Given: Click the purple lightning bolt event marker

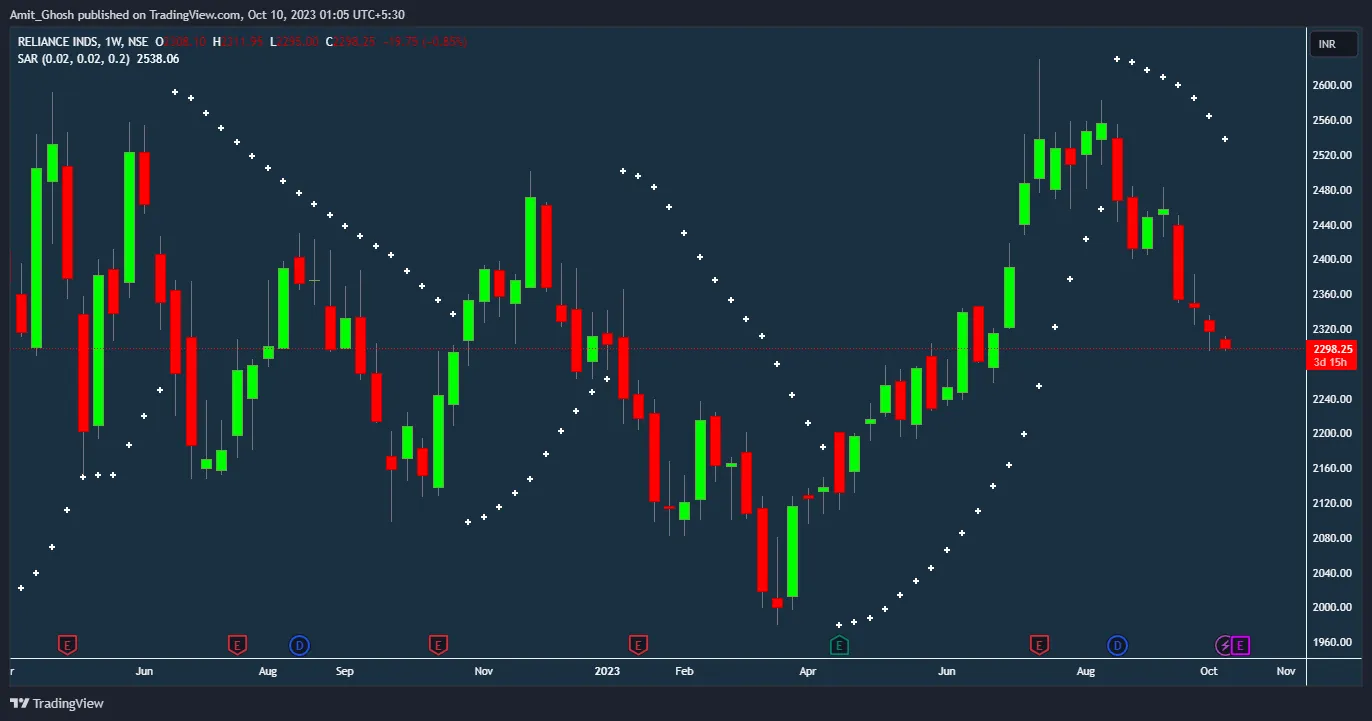Looking at the screenshot, I should coord(1224,645).
